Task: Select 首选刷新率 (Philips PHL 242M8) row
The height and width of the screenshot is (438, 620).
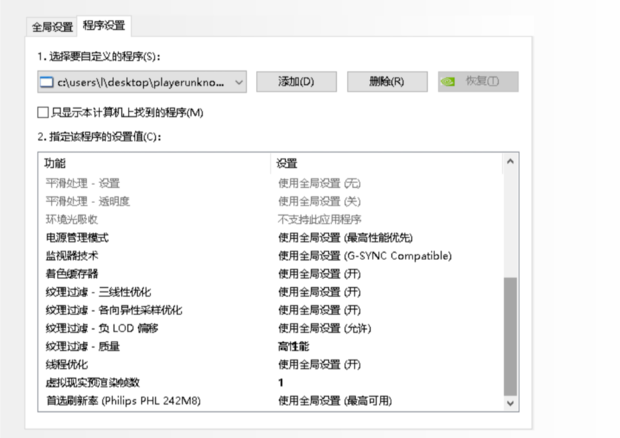Action: (271, 401)
